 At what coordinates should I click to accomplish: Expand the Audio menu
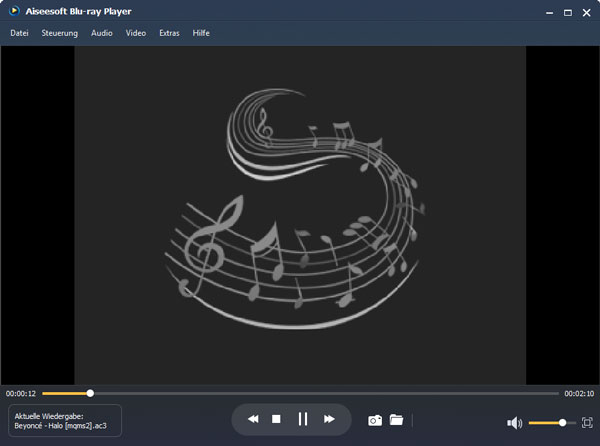(102, 33)
